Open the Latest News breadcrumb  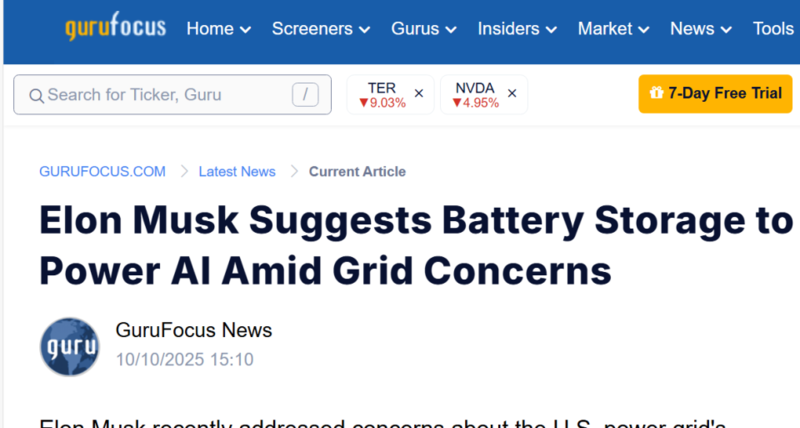237,172
